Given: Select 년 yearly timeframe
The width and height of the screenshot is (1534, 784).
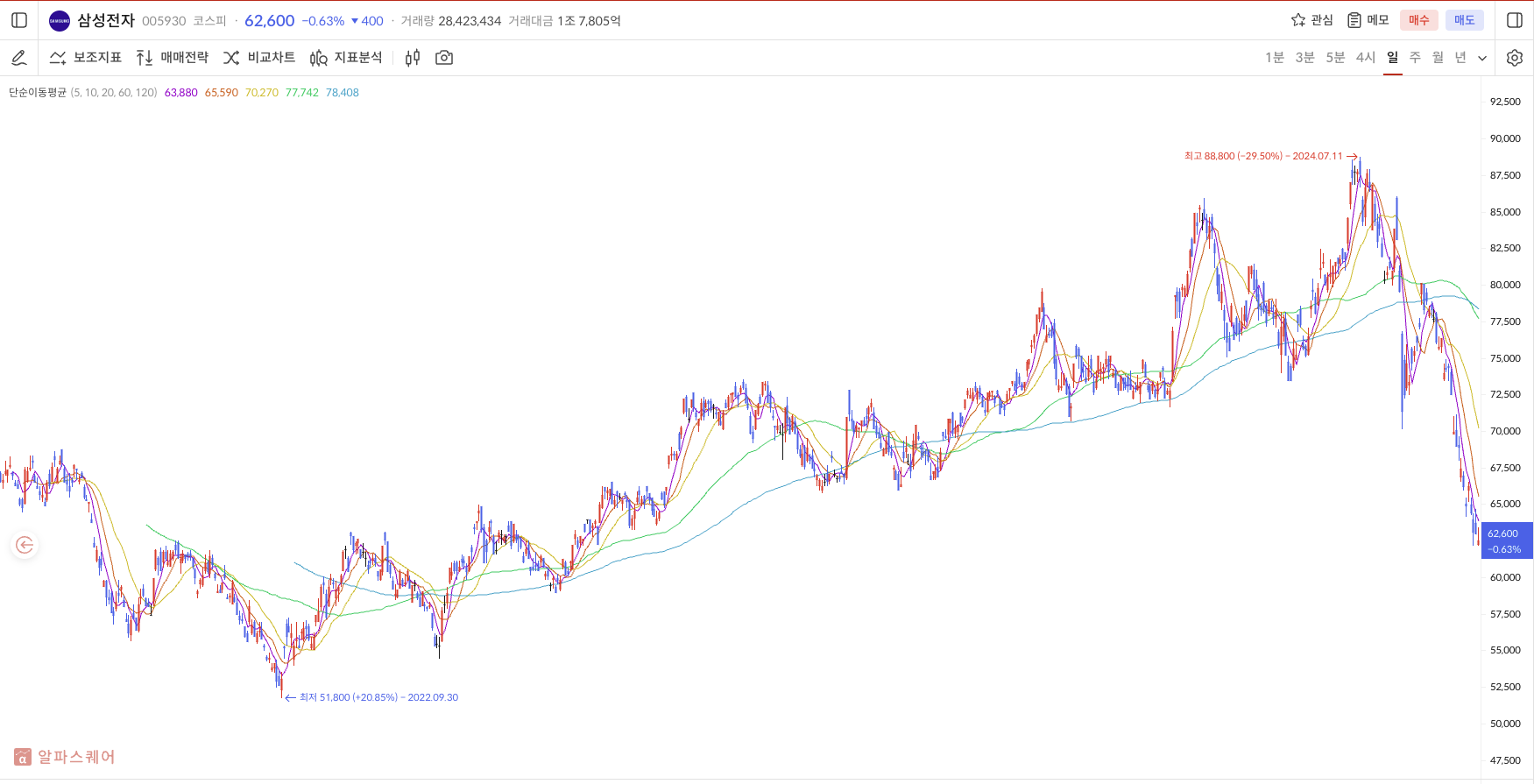Looking at the screenshot, I should (1460, 58).
